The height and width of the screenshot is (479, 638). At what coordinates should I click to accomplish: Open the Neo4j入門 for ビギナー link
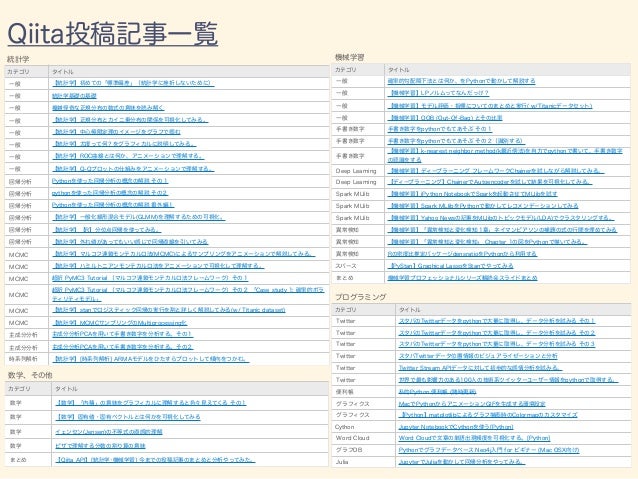[x=489, y=450]
